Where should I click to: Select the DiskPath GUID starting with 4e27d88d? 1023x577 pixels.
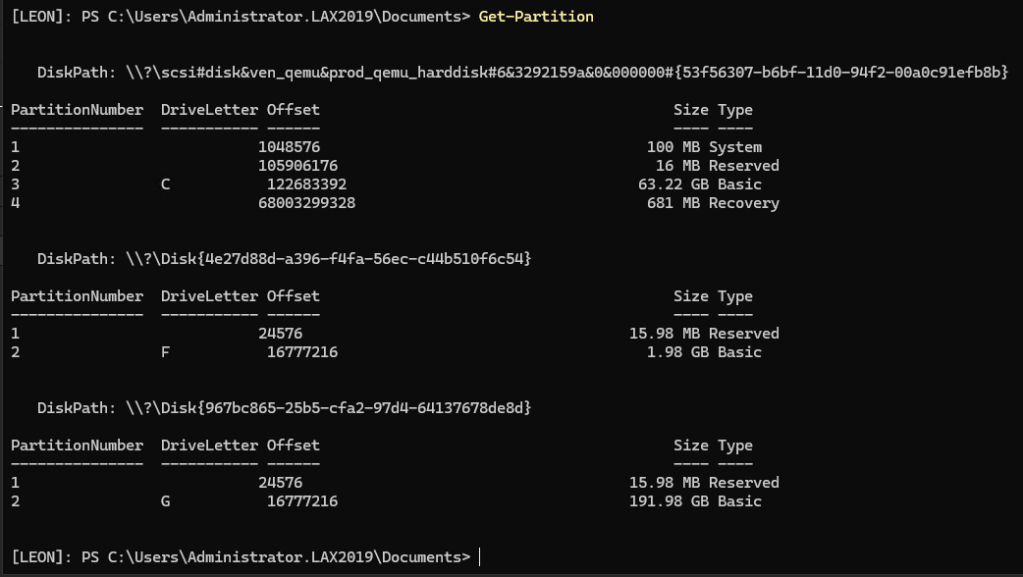tap(364, 259)
